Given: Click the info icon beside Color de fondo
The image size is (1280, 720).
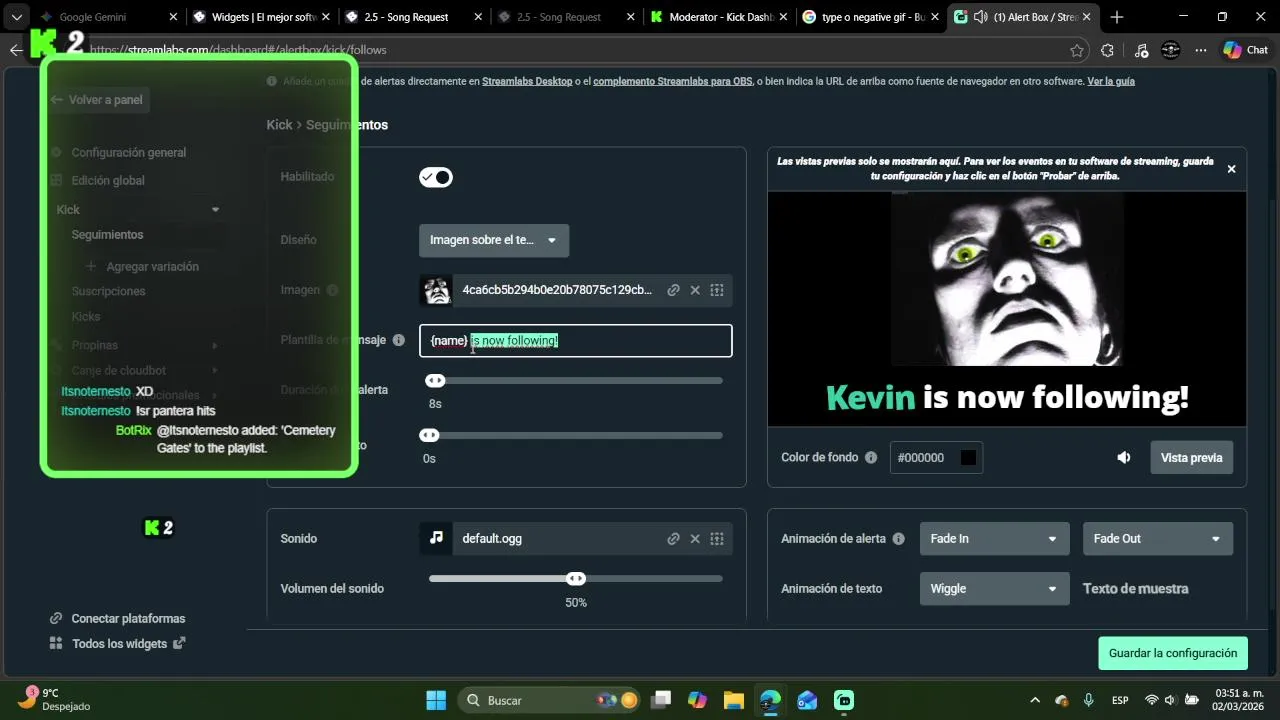Looking at the screenshot, I should [x=871, y=457].
